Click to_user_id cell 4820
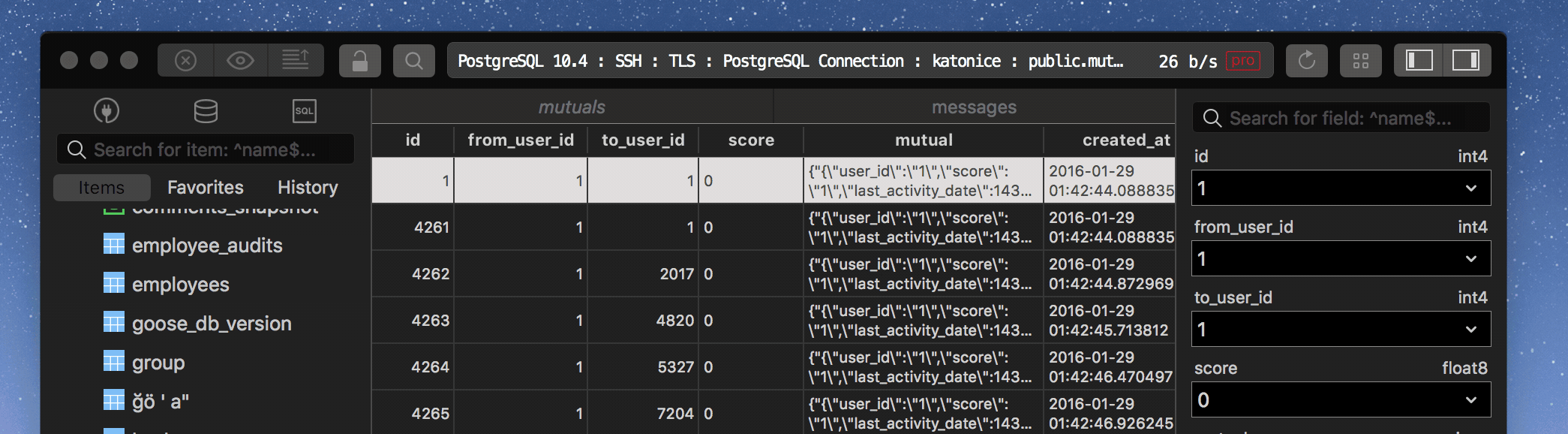1568x434 pixels. 643,321
